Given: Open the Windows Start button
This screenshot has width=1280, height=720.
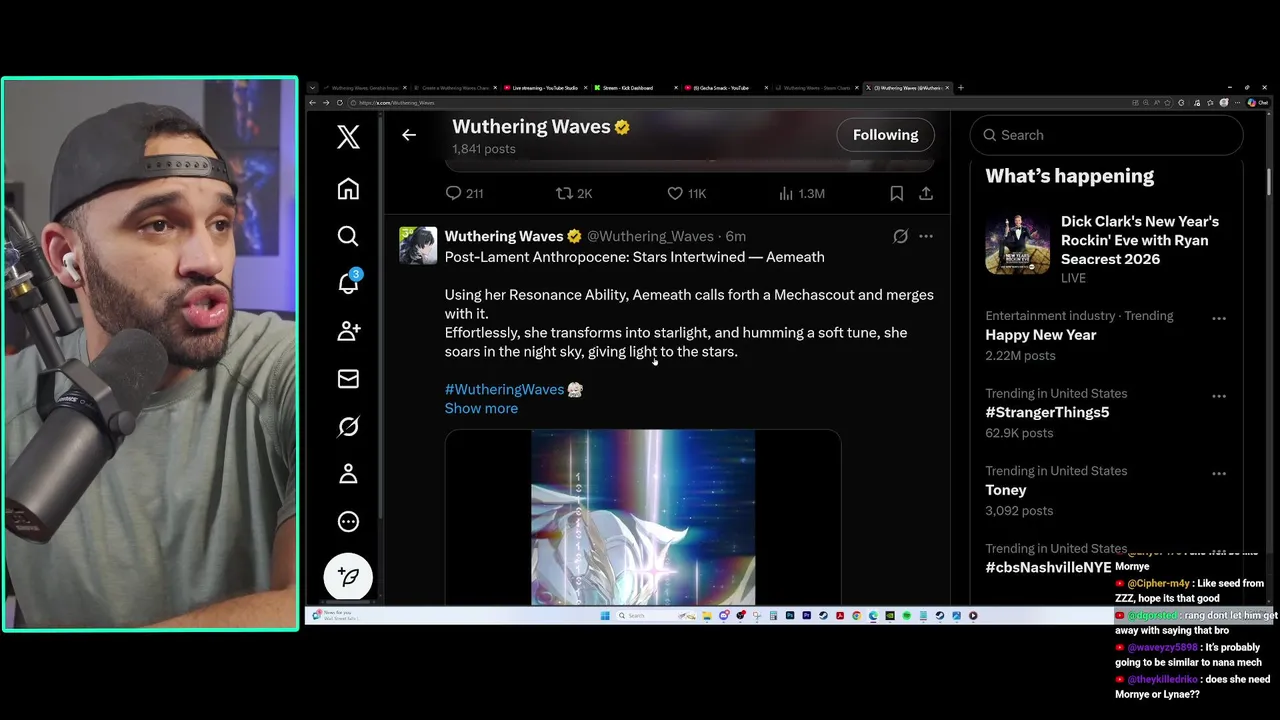Looking at the screenshot, I should pyautogui.click(x=605, y=616).
